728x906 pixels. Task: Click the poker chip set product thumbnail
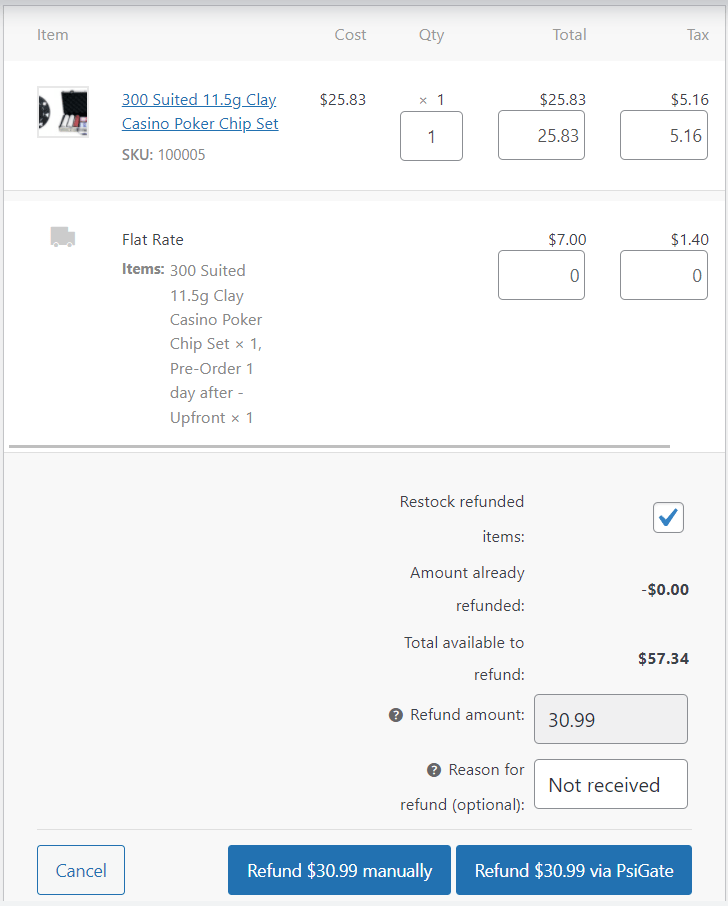pyautogui.click(x=63, y=111)
